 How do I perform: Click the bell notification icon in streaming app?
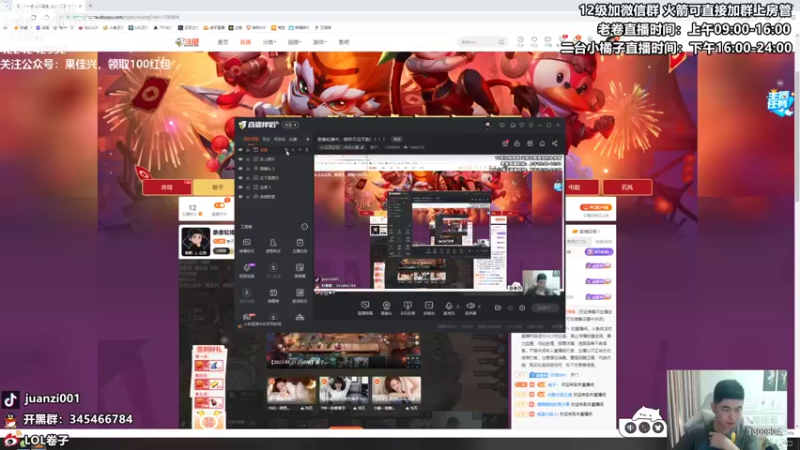tap(542, 143)
